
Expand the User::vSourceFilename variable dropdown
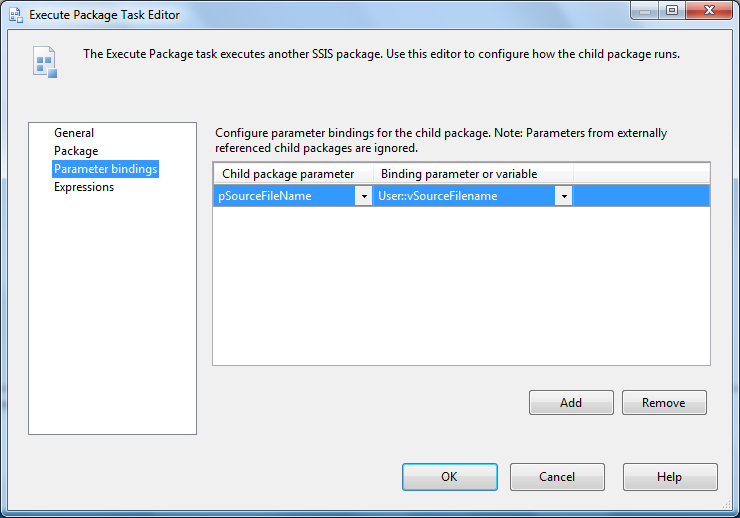click(x=563, y=196)
